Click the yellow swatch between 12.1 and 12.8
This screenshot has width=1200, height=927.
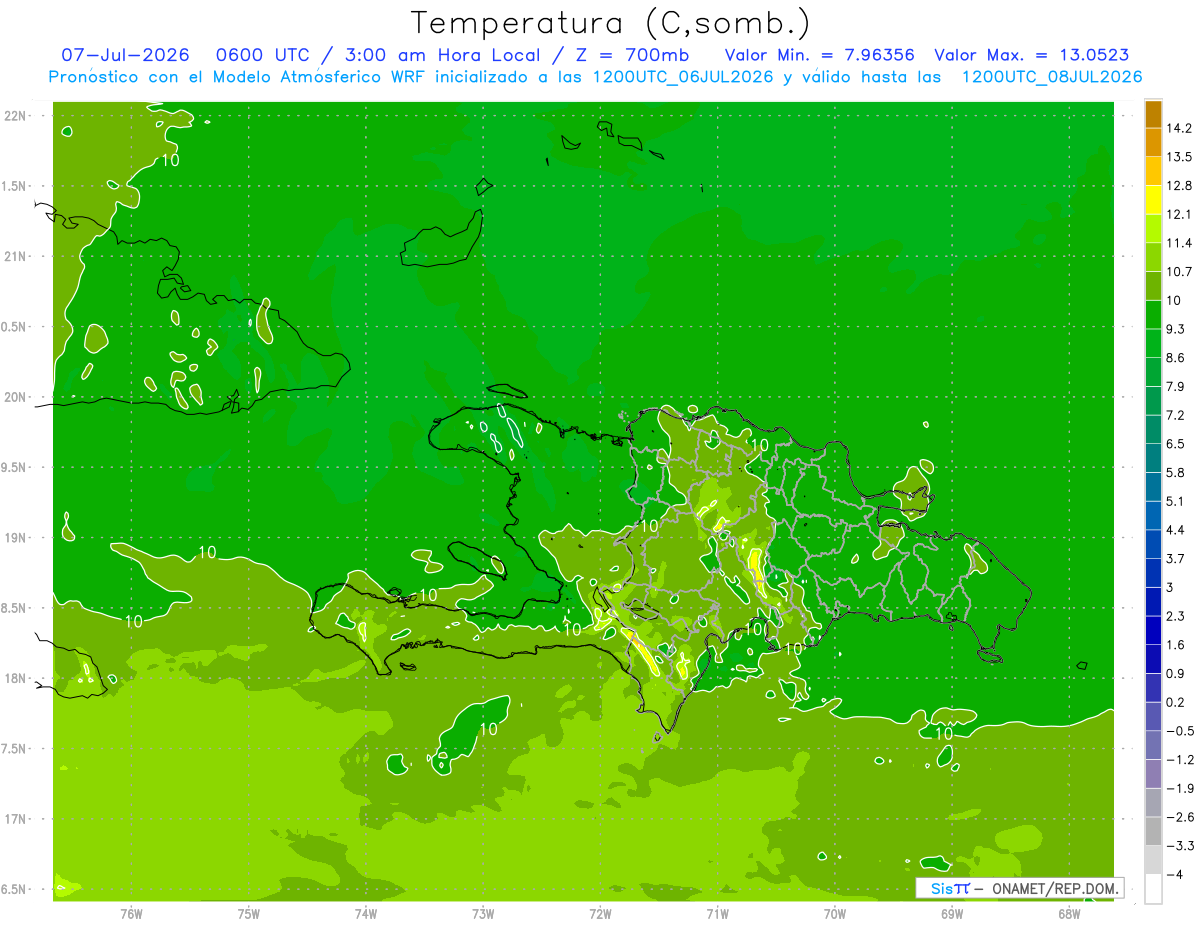pos(1153,200)
